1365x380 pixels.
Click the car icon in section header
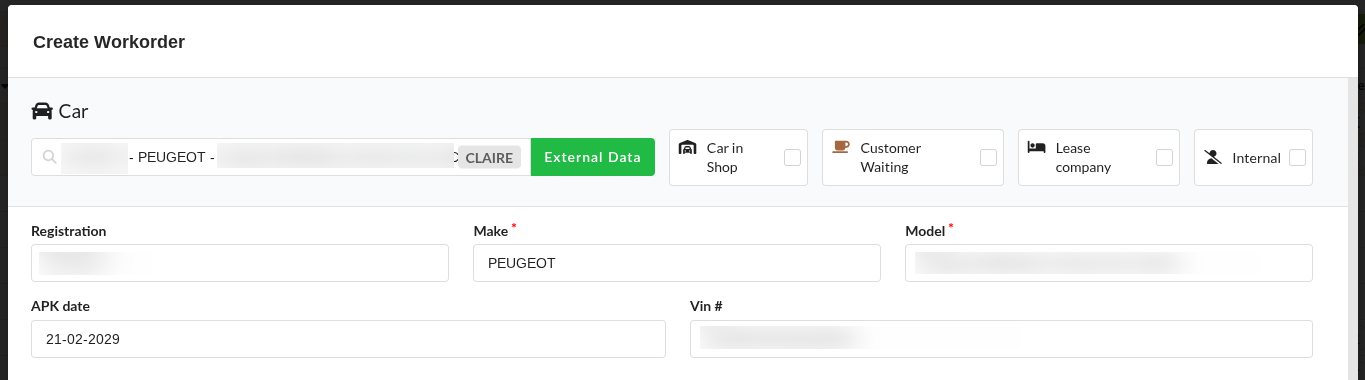pyautogui.click(x=42, y=111)
